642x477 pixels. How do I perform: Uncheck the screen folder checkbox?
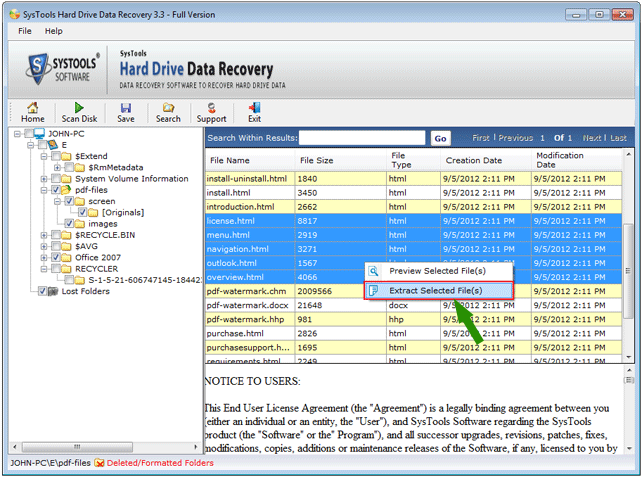click(69, 201)
